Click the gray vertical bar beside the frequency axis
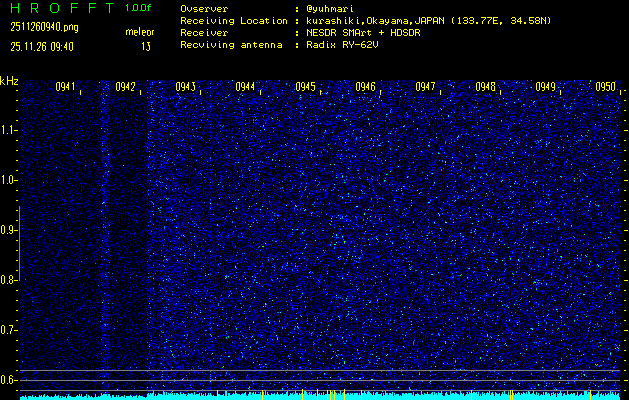Screen dimensions: 629x400 coord(19,243)
